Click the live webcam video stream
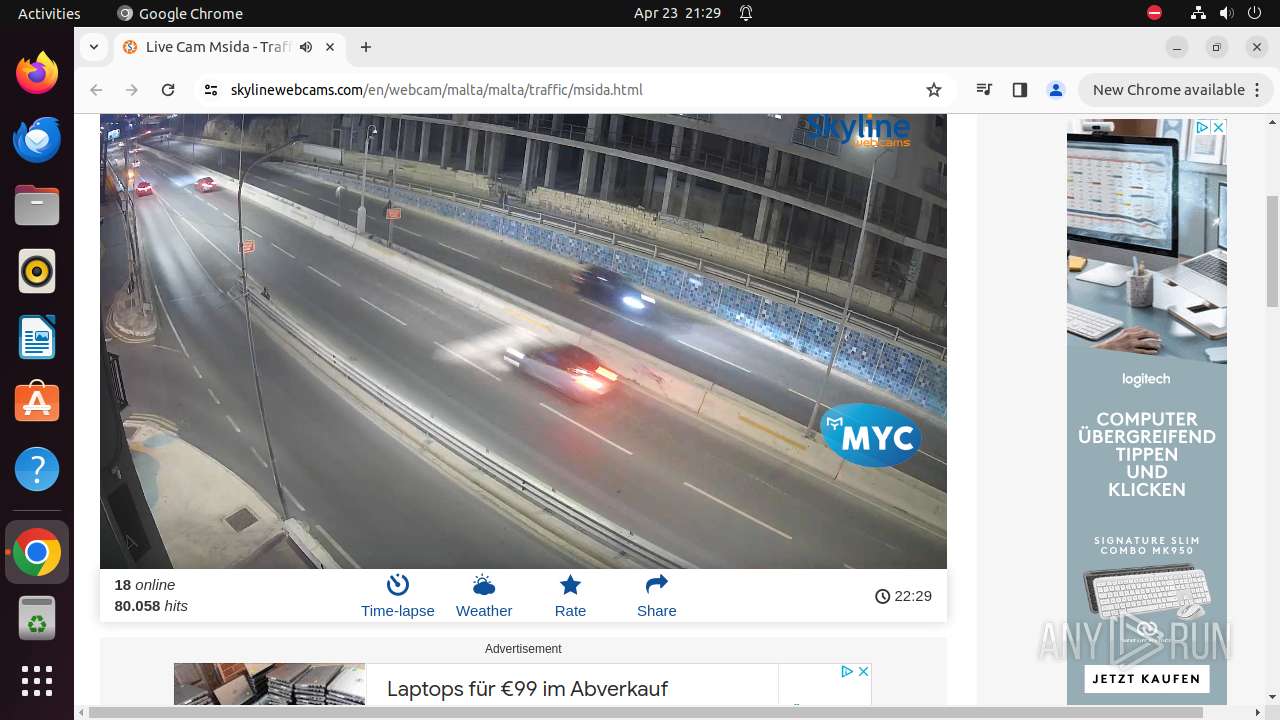Viewport: 1280px width, 720px height. tap(523, 341)
